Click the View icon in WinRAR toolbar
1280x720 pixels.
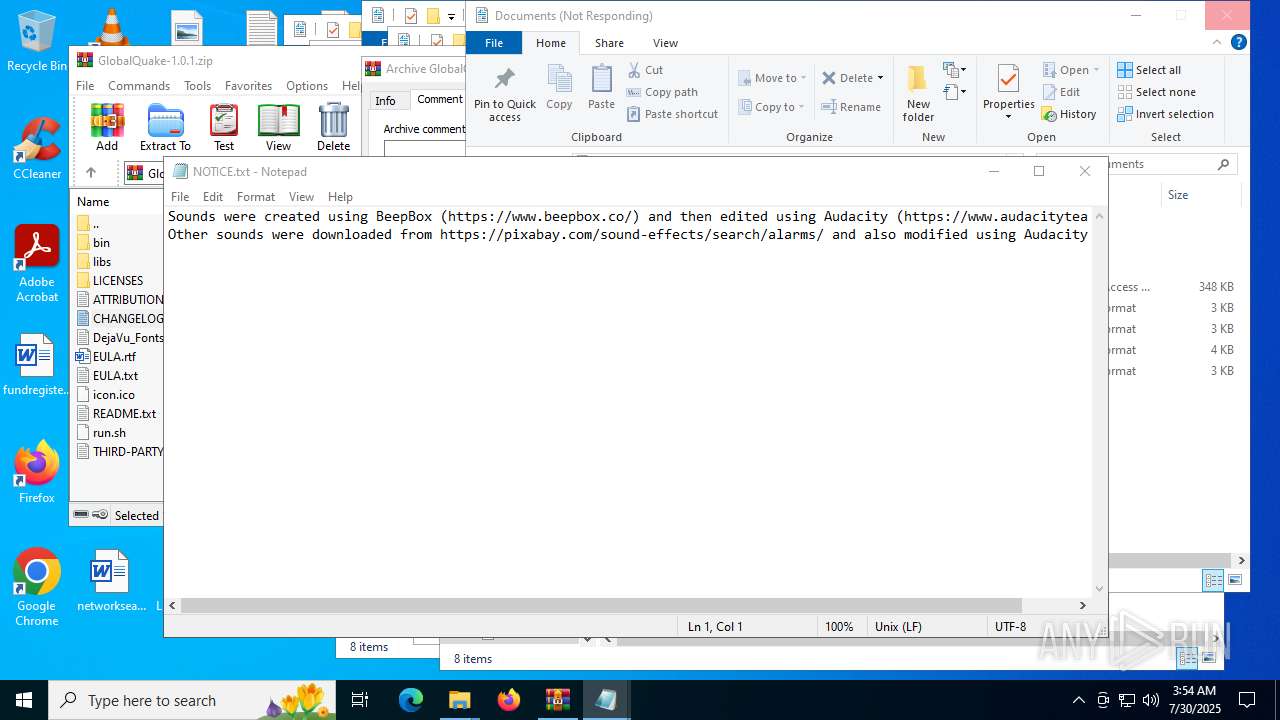click(278, 128)
